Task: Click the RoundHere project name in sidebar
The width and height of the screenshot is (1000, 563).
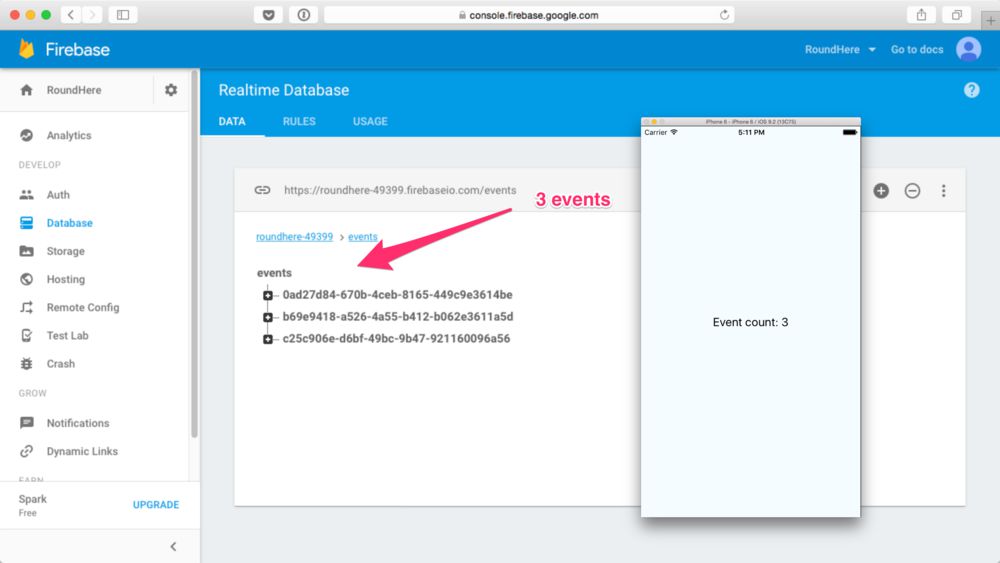Action: point(74,90)
